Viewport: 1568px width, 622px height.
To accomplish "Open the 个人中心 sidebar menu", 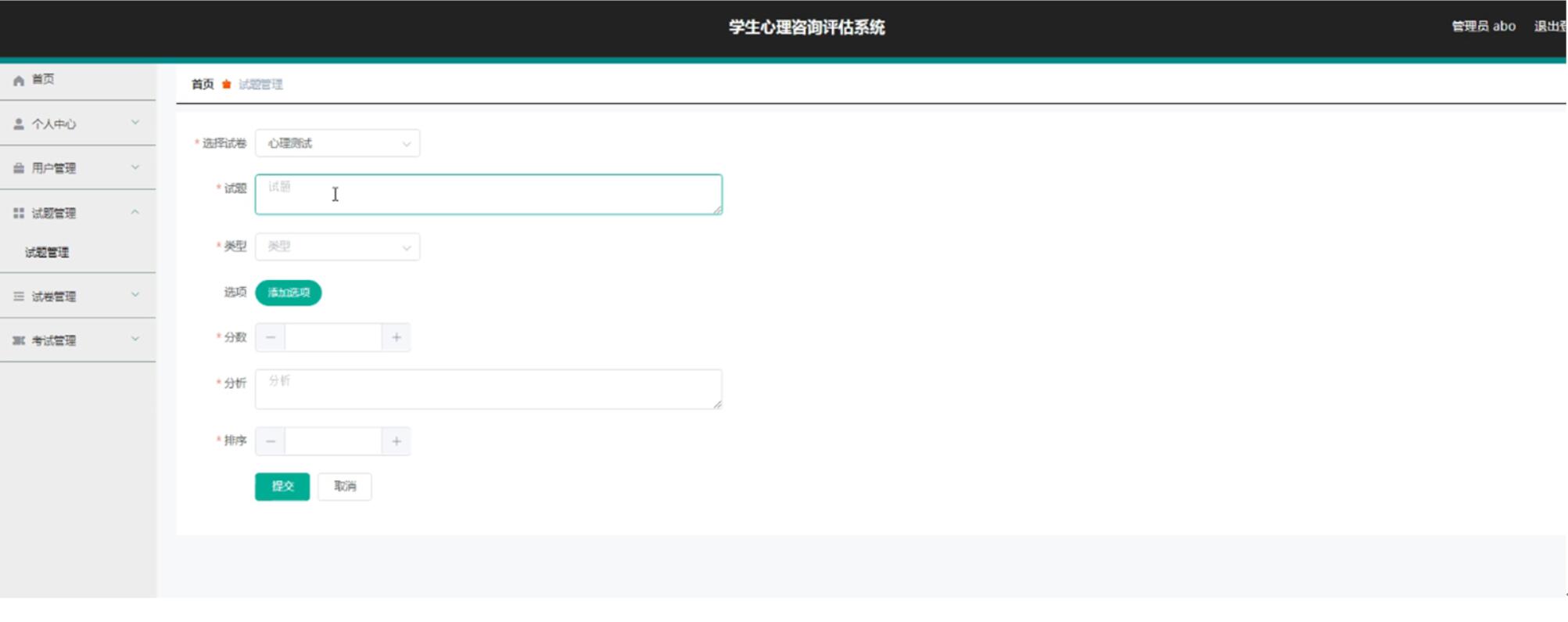I will [x=77, y=124].
